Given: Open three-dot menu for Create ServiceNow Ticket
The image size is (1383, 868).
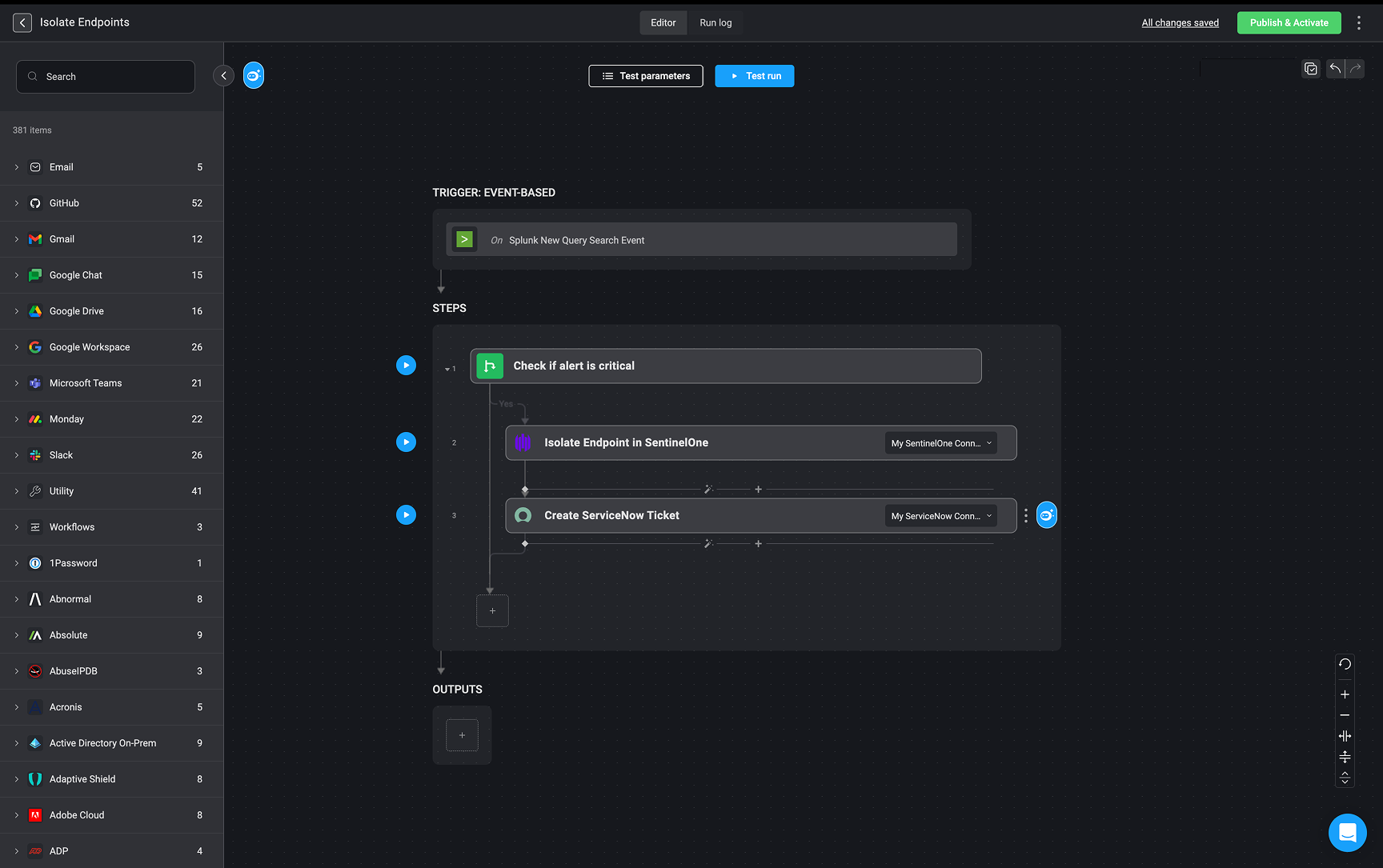Looking at the screenshot, I should pyautogui.click(x=1026, y=516).
